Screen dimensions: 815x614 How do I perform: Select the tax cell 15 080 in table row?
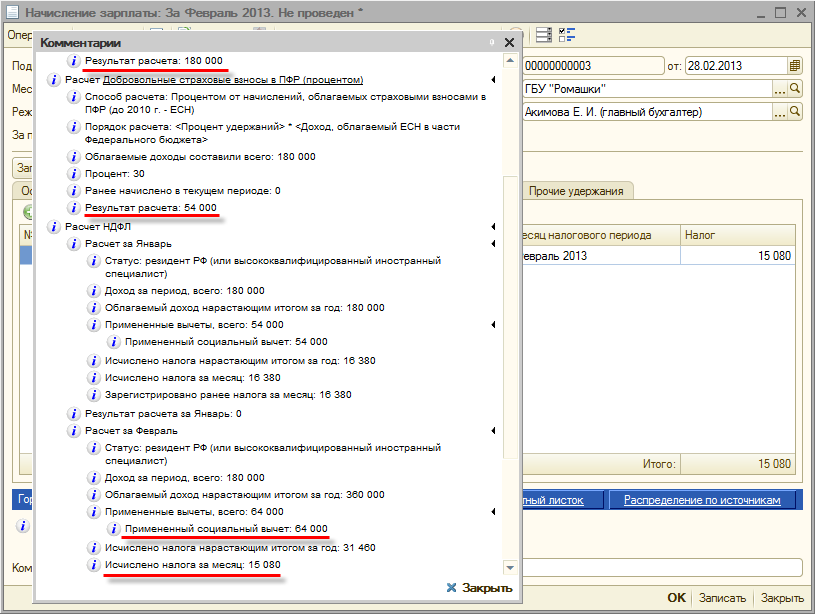[x=738, y=256]
